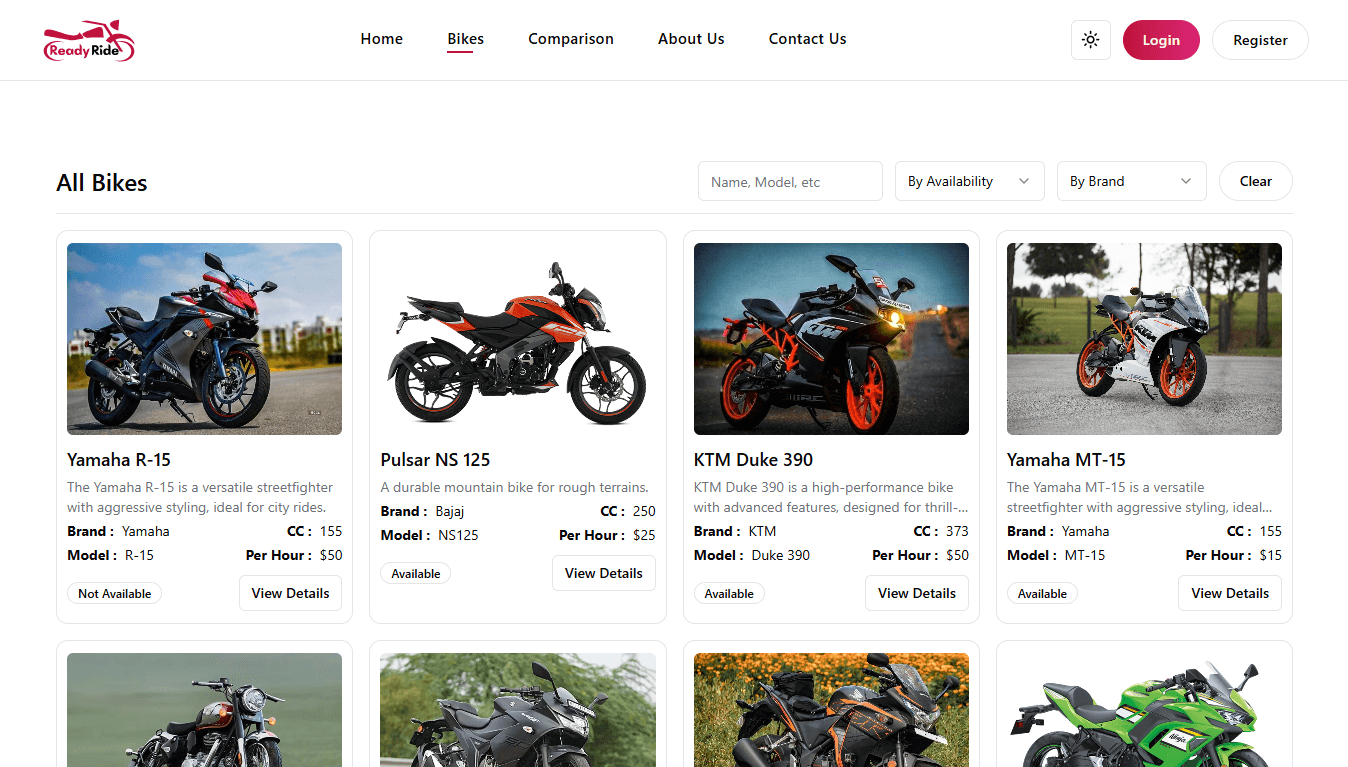Screen dimensions: 1348x767
Task: Click the Register button
Action: pyautogui.click(x=1259, y=40)
